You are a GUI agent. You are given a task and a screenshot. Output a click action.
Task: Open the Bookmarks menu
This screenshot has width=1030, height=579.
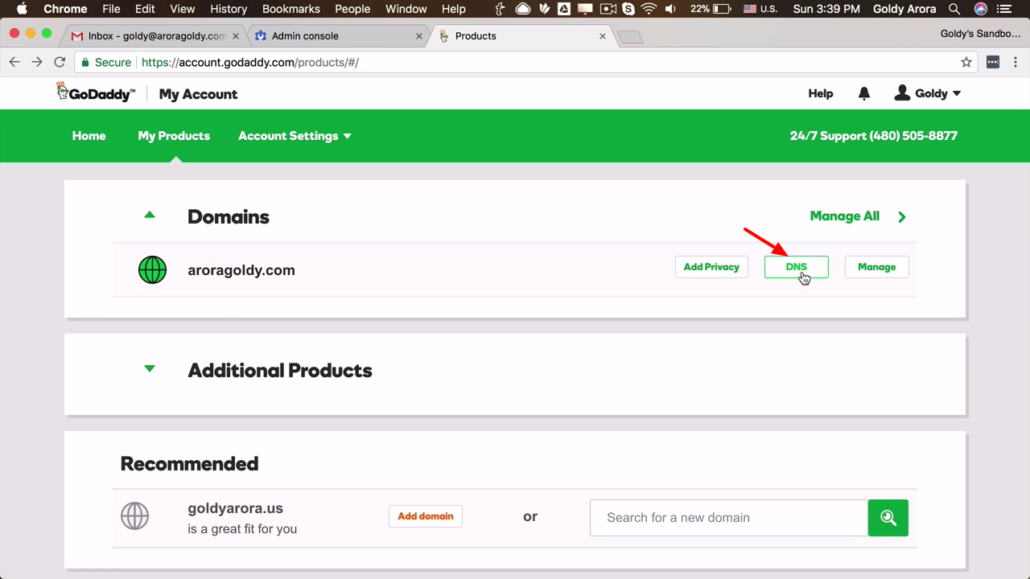[291, 9]
